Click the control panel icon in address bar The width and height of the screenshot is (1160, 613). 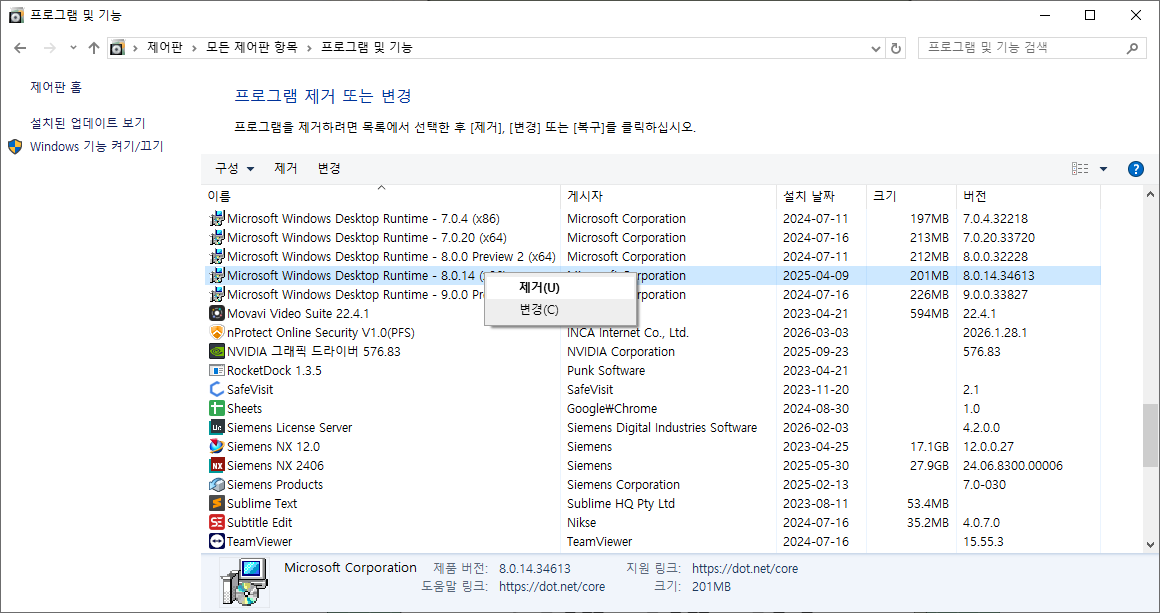[x=117, y=48]
